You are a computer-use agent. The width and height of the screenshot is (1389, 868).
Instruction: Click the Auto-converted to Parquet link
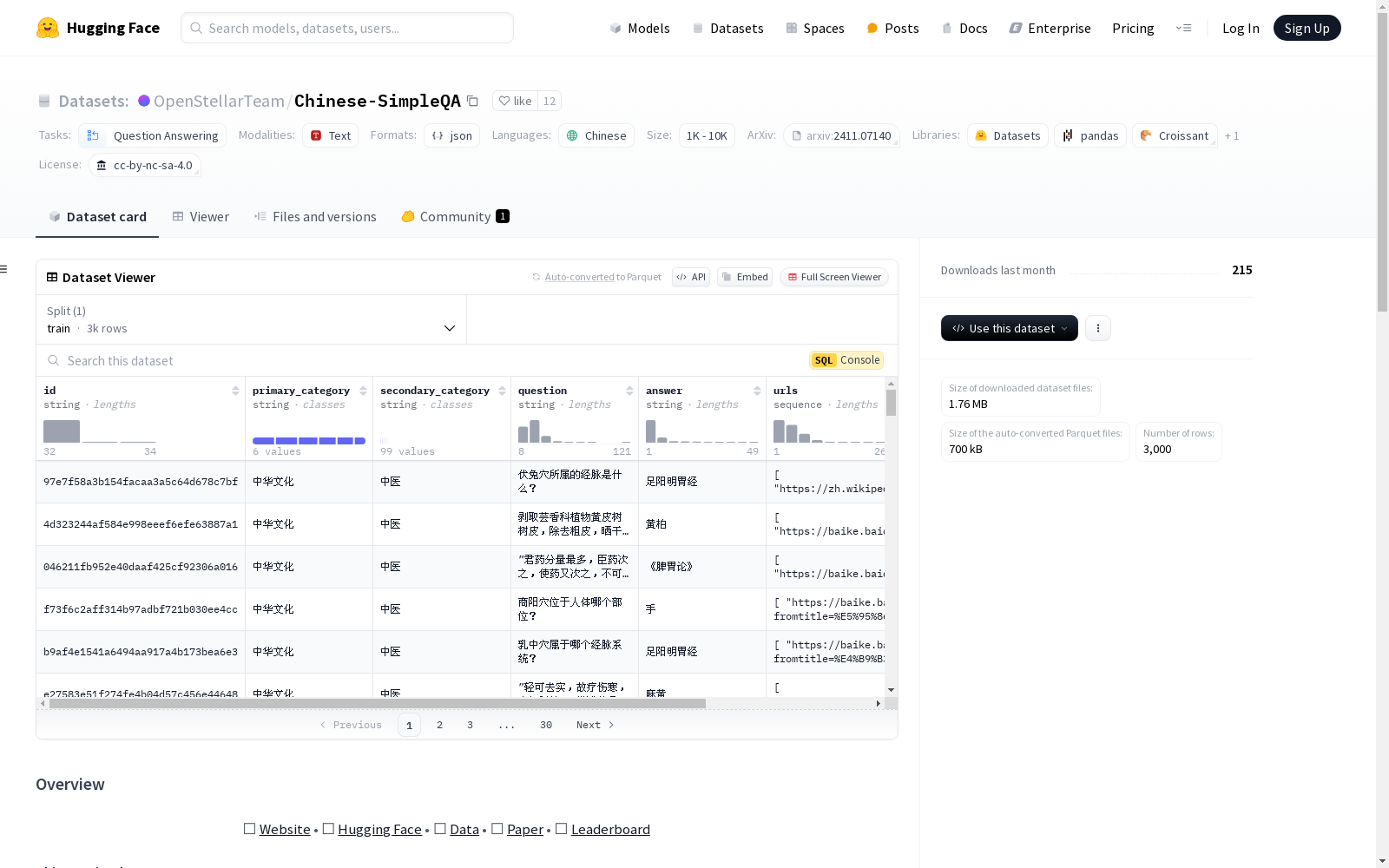[x=596, y=277]
